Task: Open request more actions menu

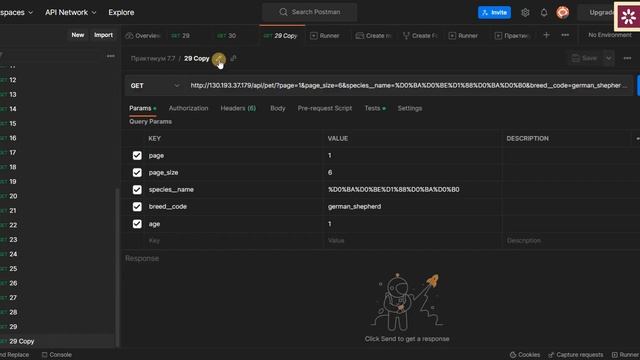Action: (x=627, y=58)
